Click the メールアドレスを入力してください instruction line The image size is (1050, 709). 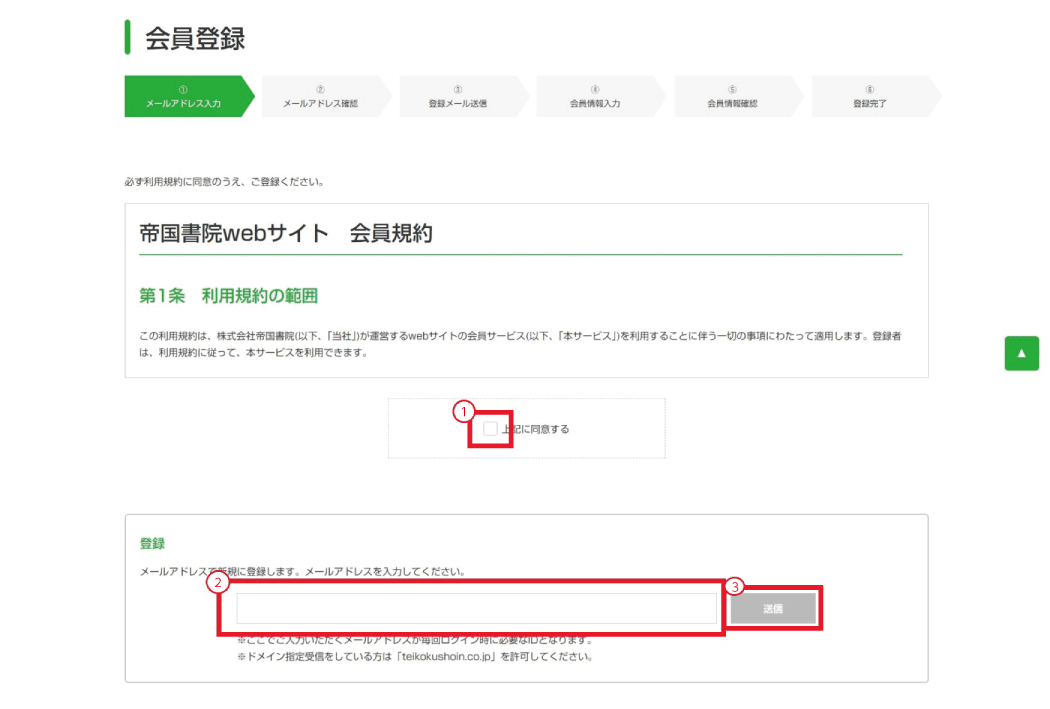point(303,571)
